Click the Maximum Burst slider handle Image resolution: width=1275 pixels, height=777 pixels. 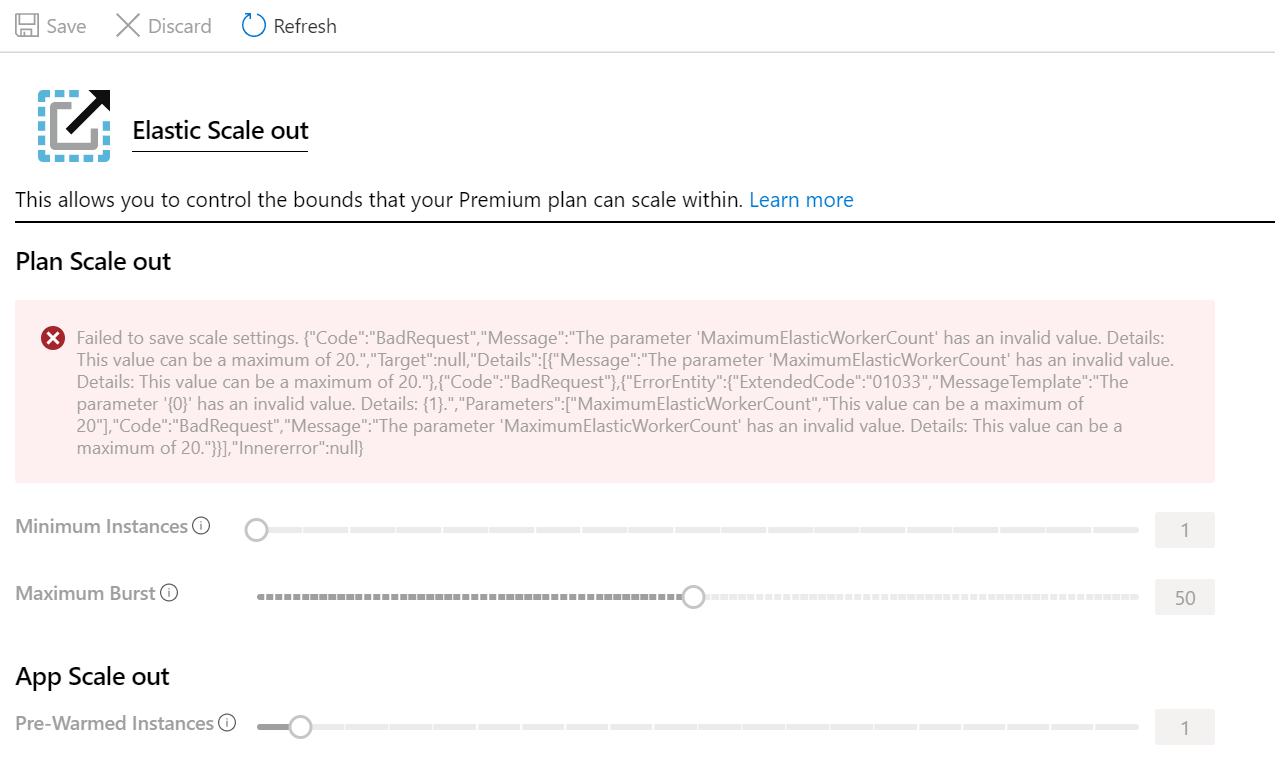(x=693, y=596)
